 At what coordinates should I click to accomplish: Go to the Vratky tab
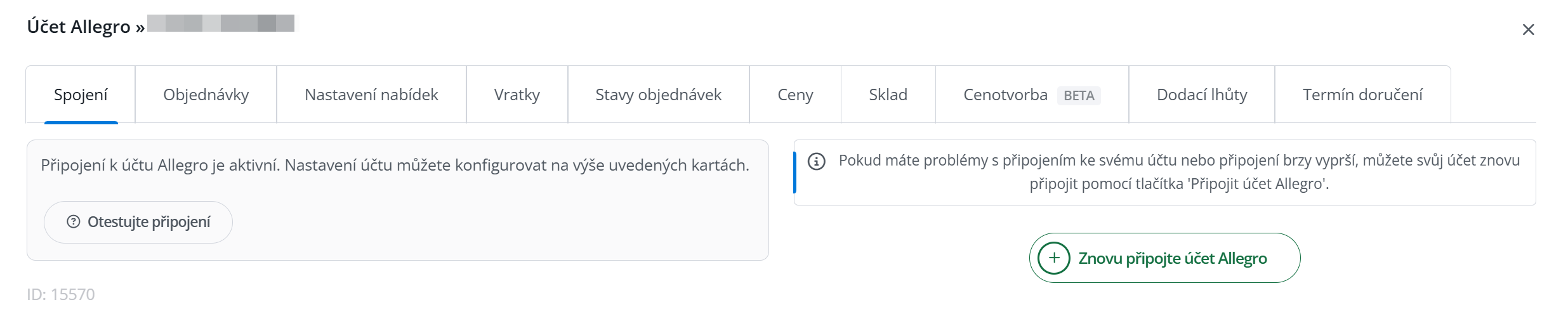click(x=517, y=95)
